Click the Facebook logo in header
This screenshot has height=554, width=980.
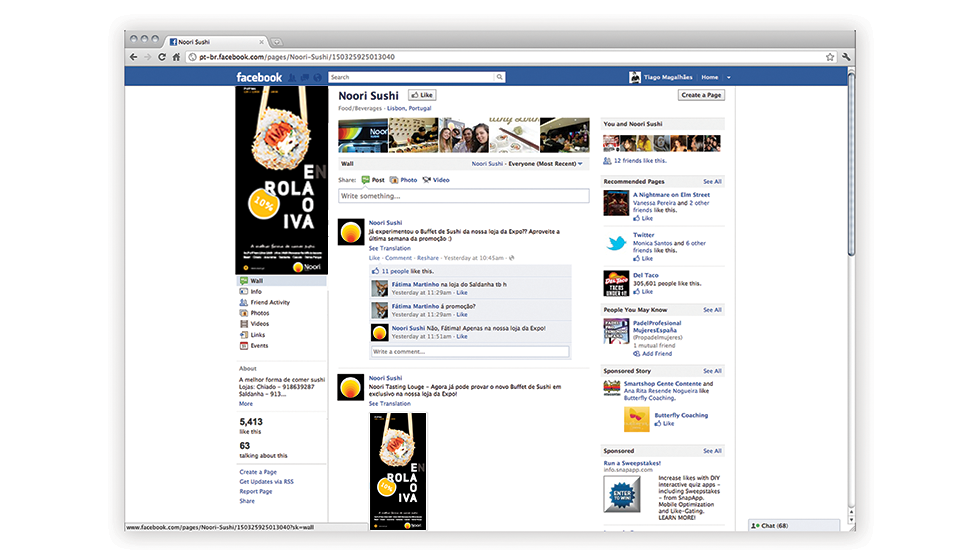point(259,77)
